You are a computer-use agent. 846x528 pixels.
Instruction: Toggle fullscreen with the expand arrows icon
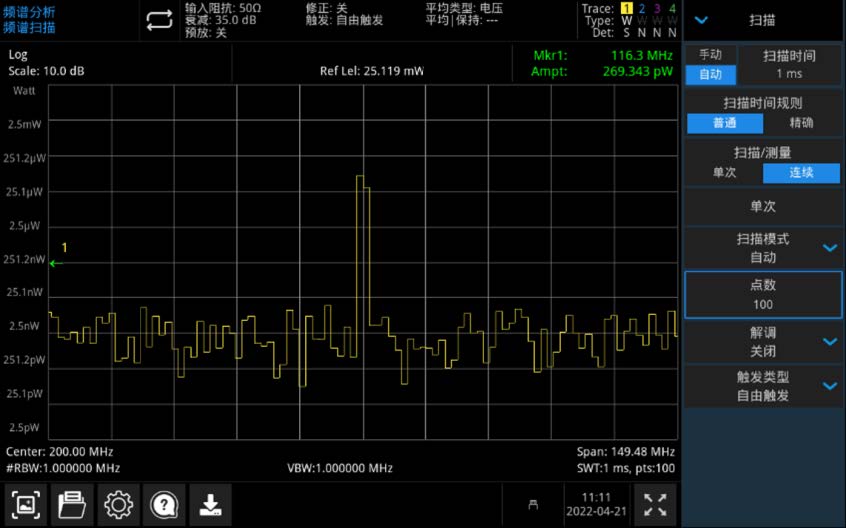[x=655, y=505]
